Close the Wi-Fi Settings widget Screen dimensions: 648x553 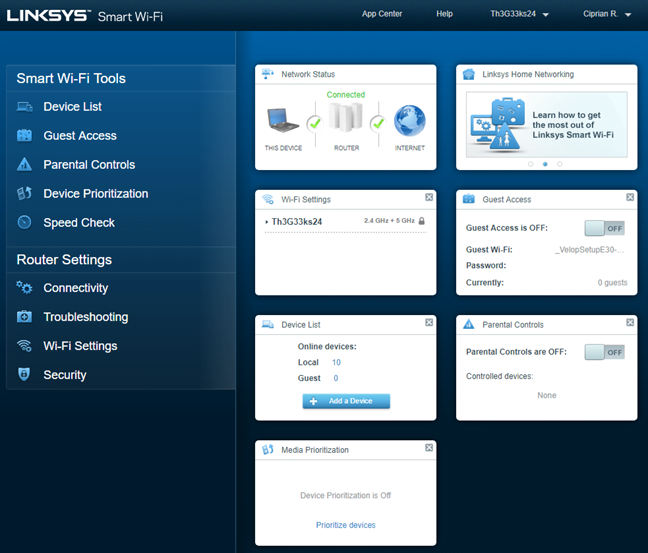[429, 197]
